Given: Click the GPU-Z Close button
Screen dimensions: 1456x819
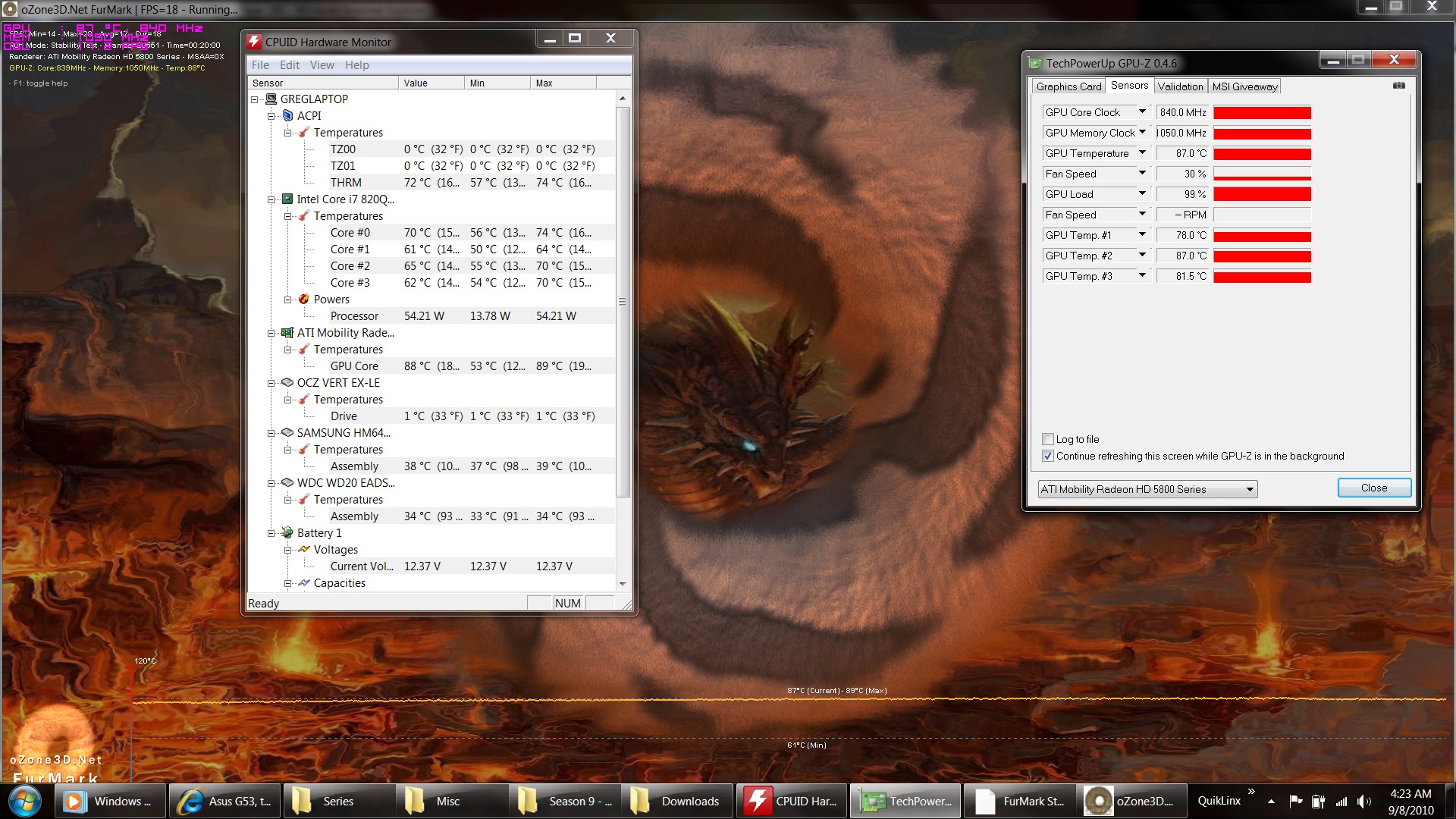Looking at the screenshot, I should tap(1374, 488).
